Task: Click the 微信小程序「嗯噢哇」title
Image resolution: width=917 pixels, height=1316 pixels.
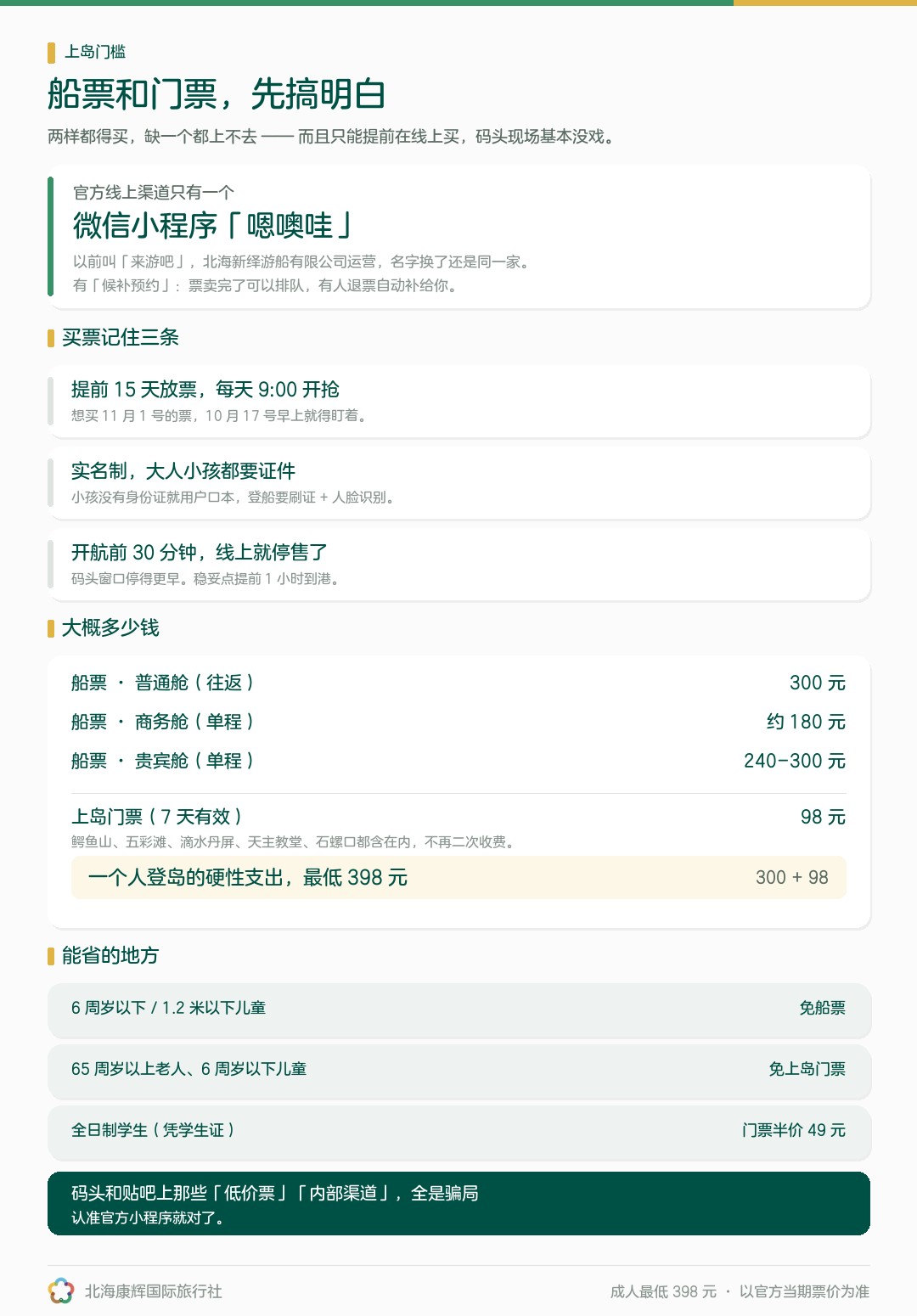Action: [x=212, y=226]
